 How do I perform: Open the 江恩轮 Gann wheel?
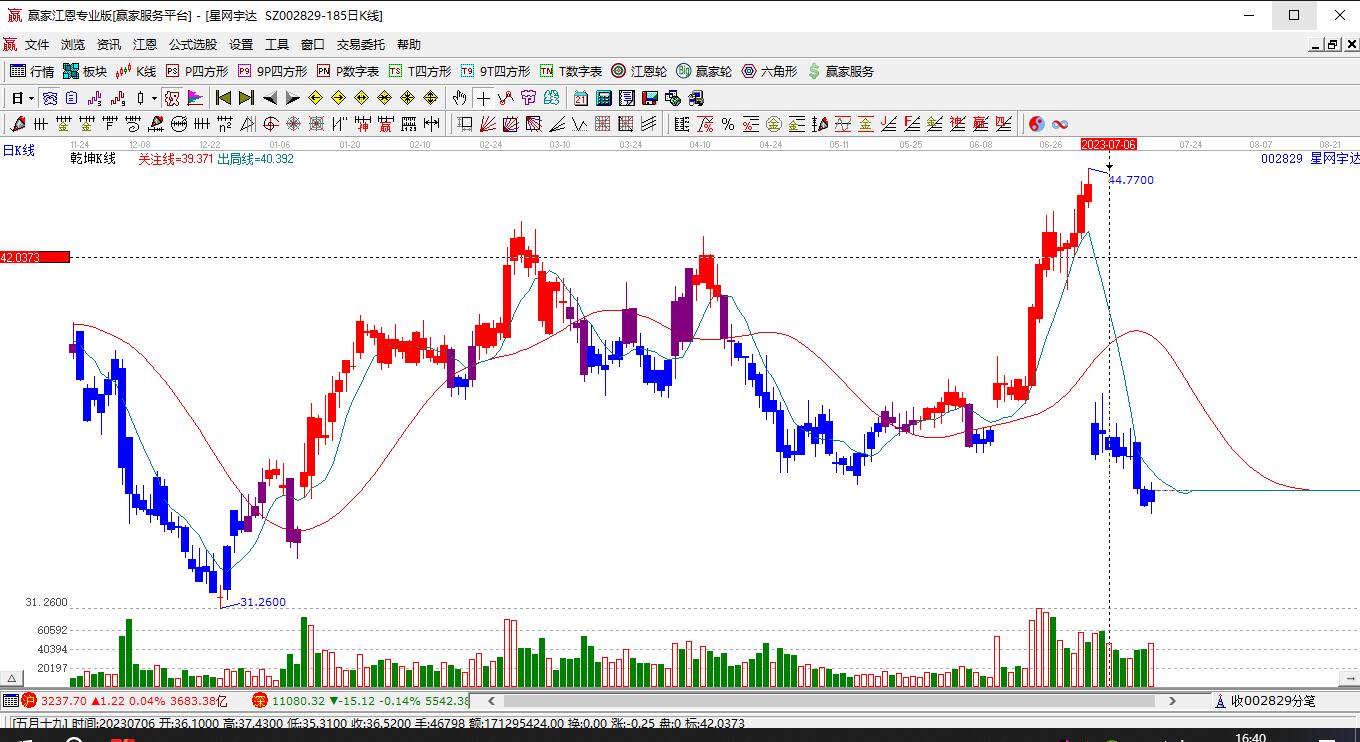pos(639,71)
